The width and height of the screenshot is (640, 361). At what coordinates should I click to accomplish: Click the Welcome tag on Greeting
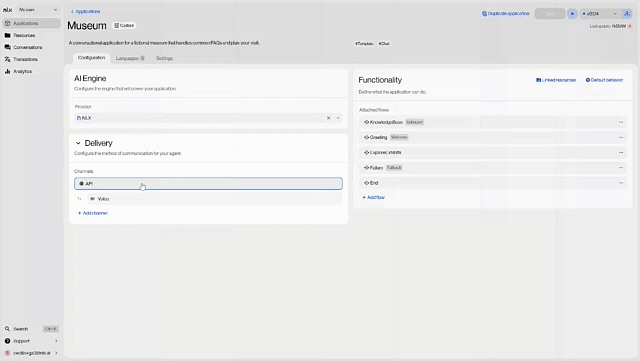(399, 137)
